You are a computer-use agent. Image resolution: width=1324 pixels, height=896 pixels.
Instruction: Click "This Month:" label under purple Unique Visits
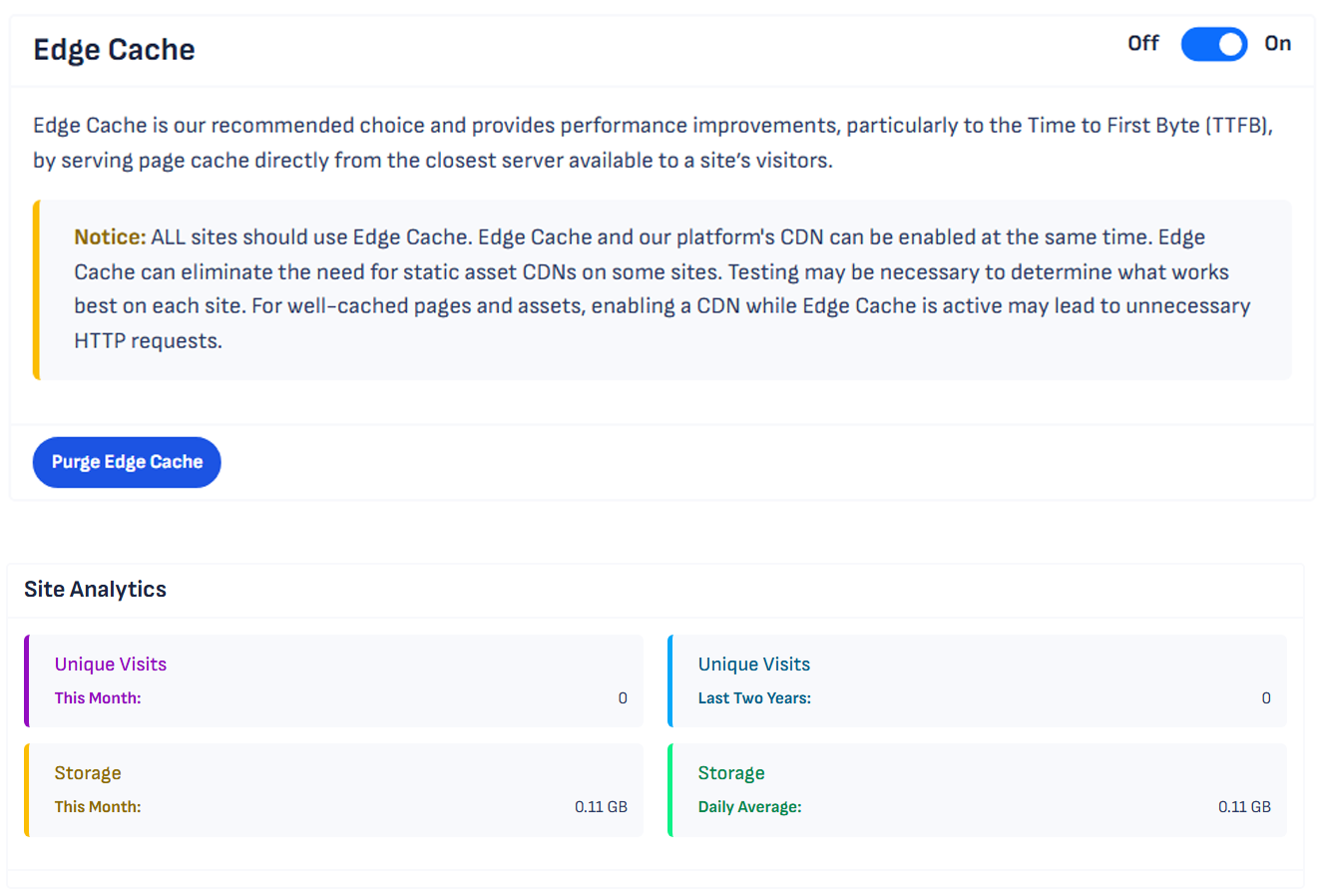pos(98,698)
